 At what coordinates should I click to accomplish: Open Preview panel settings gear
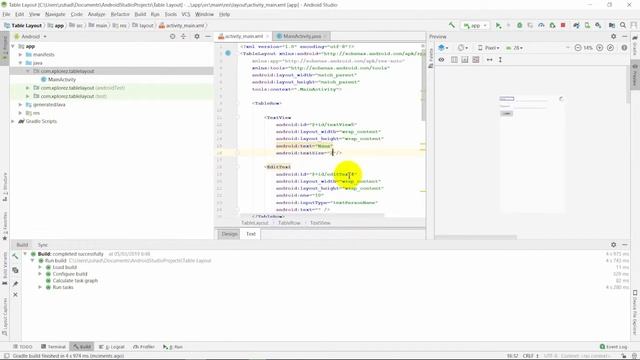(x=613, y=36)
